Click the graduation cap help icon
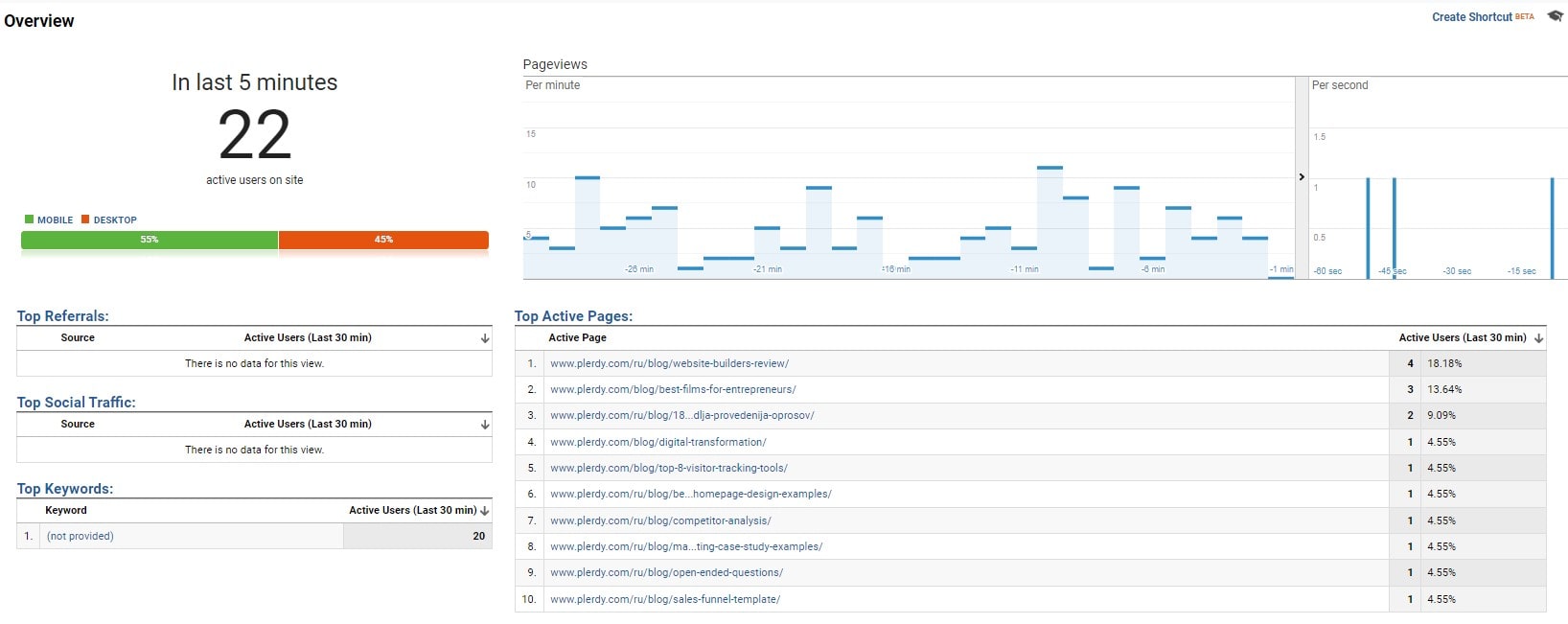 [1555, 16]
